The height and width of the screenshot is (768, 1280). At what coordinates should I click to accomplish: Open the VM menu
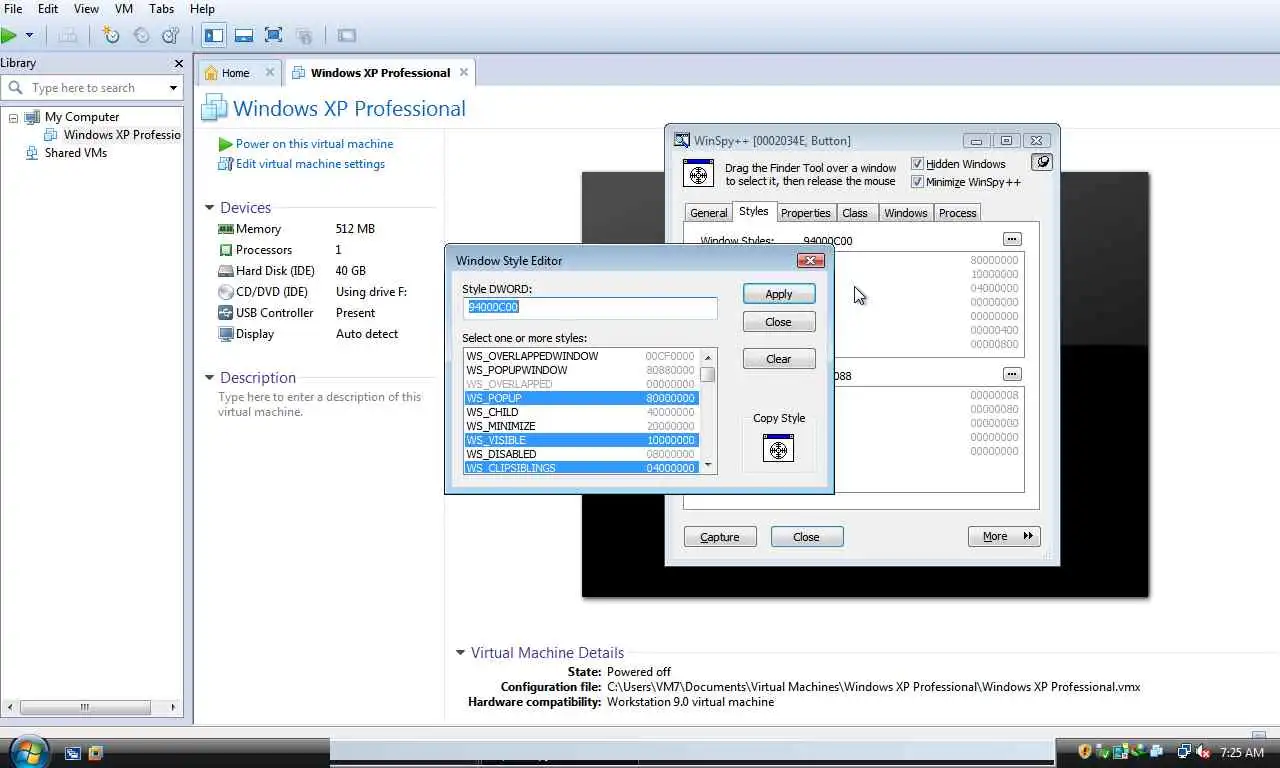(124, 9)
